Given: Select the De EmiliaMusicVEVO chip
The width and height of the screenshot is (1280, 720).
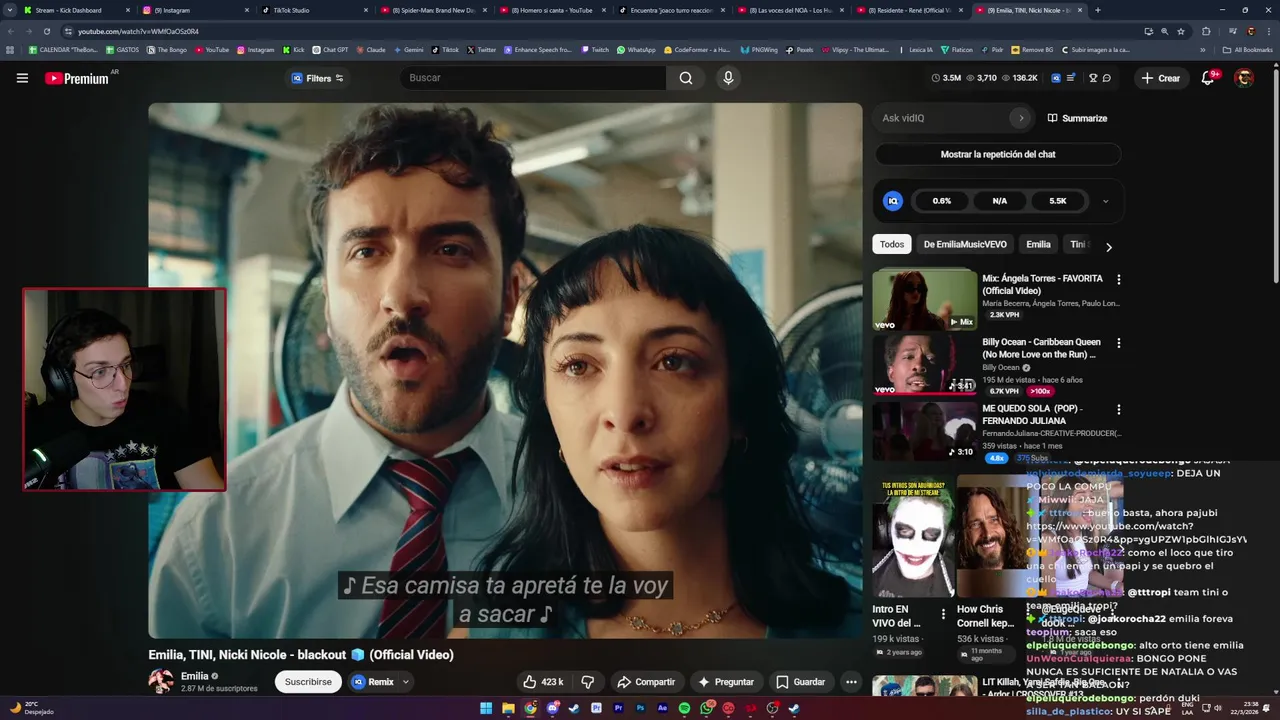Looking at the screenshot, I should pyautogui.click(x=965, y=244).
